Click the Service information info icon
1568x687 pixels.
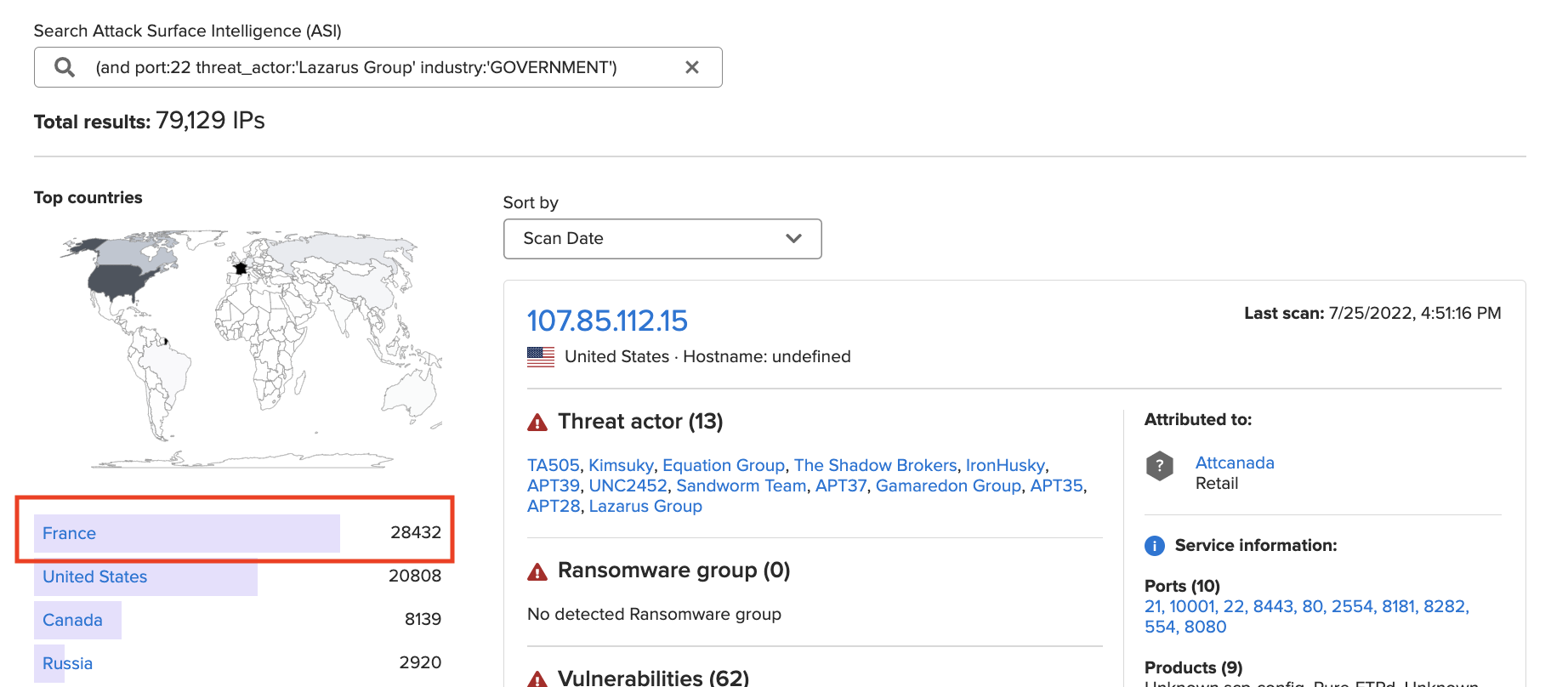tap(1155, 546)
